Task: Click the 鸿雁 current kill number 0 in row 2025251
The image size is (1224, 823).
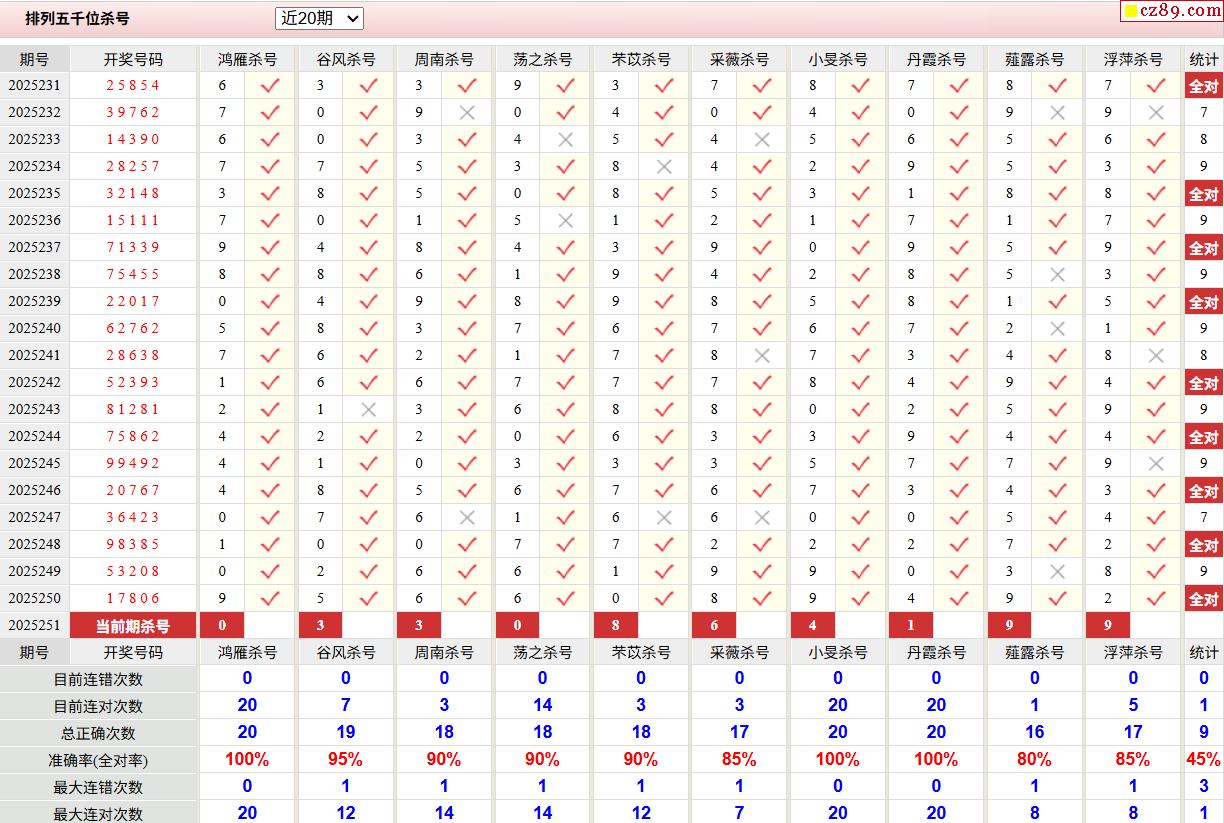Action: (x=222, y=626)
